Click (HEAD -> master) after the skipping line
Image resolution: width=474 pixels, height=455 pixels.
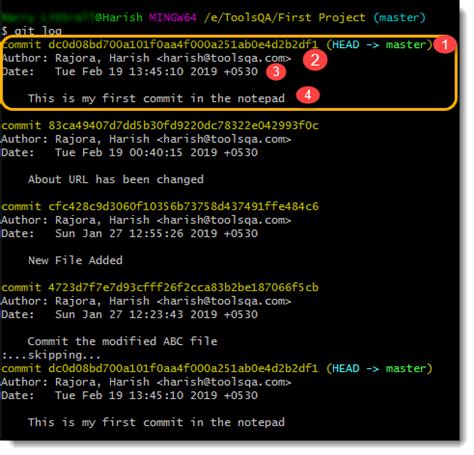[379, 368]
